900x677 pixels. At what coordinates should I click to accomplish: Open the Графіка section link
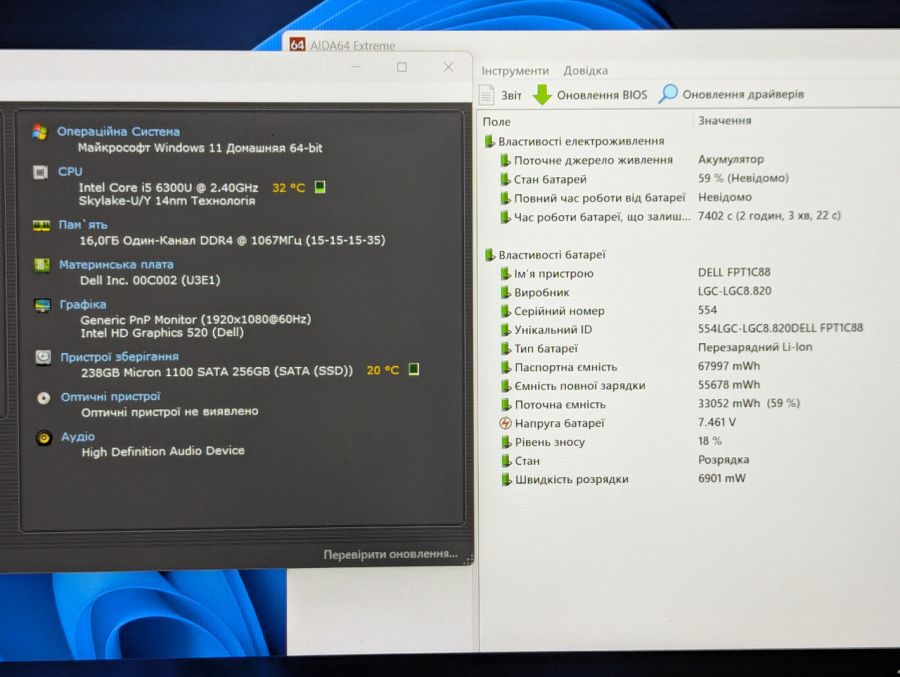pos(83,304)
